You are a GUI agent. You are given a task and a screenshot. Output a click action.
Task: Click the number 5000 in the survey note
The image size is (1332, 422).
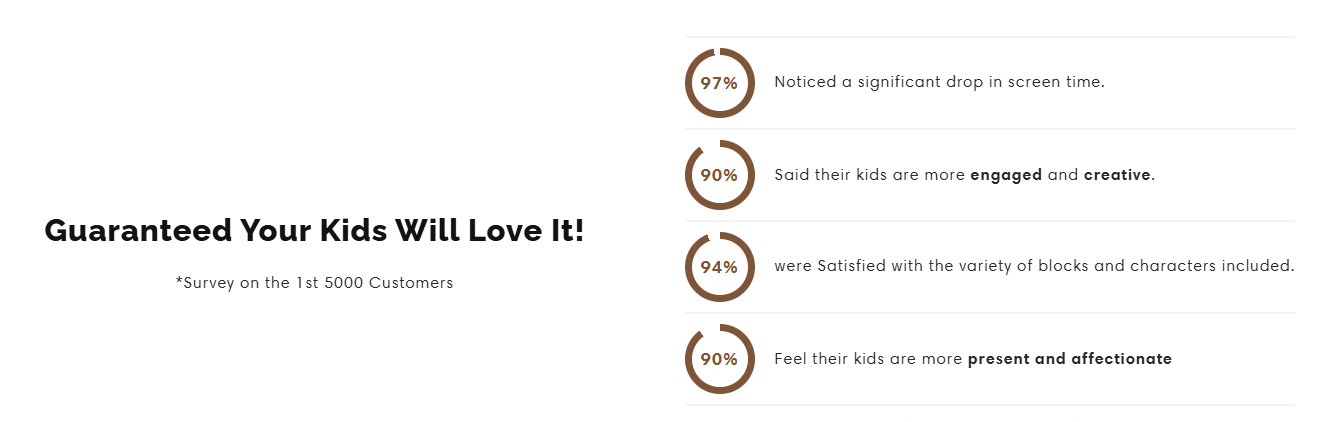[344, 283]
